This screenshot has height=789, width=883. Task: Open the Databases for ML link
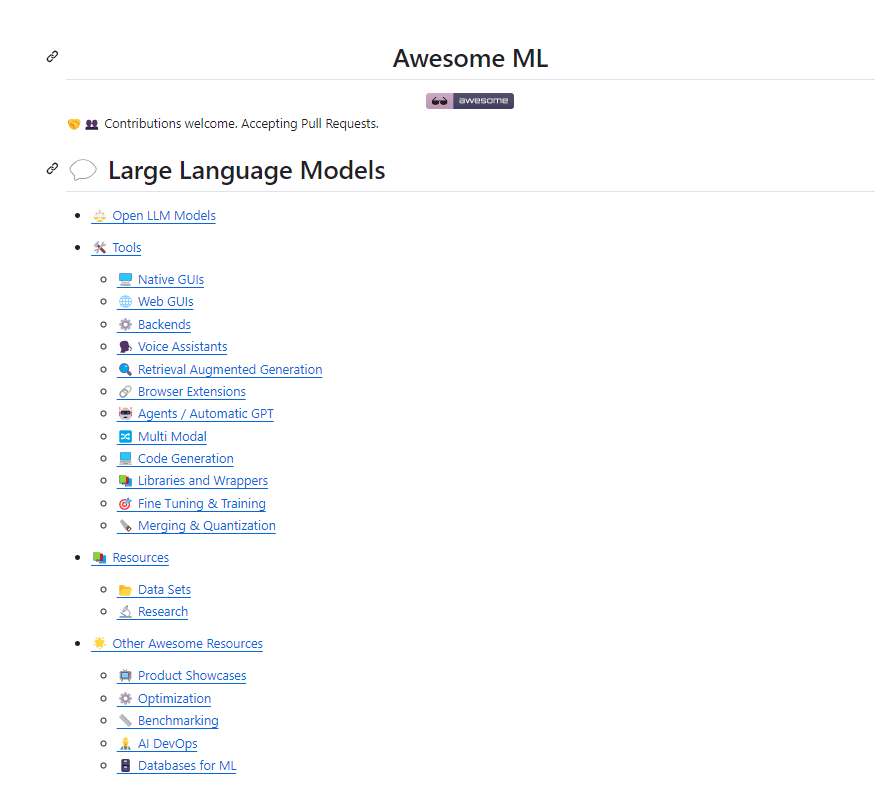pyautogui.click(x=186, y=765)
